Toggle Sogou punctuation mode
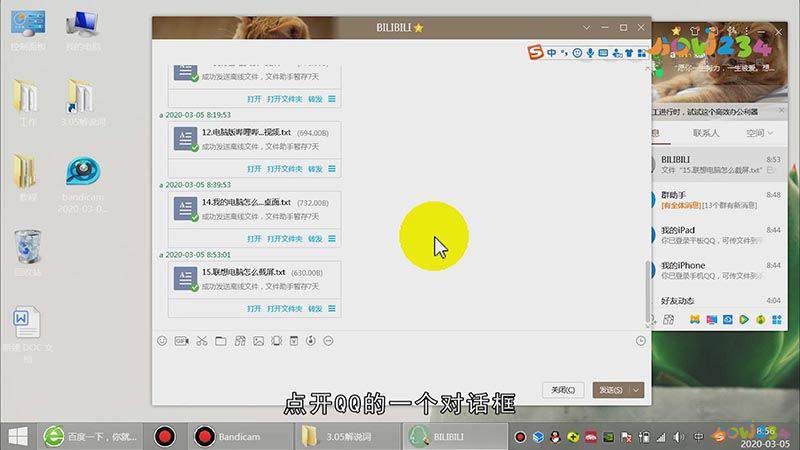The image size is (800, 450). 564,53
